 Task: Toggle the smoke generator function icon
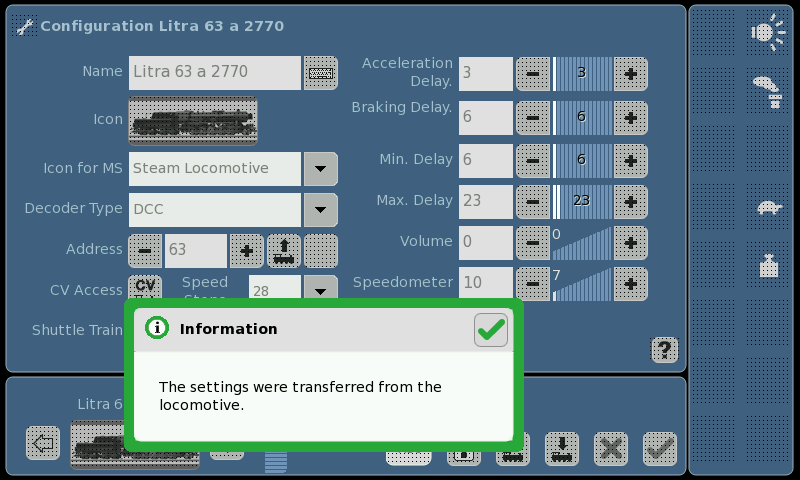pos(768,92)
